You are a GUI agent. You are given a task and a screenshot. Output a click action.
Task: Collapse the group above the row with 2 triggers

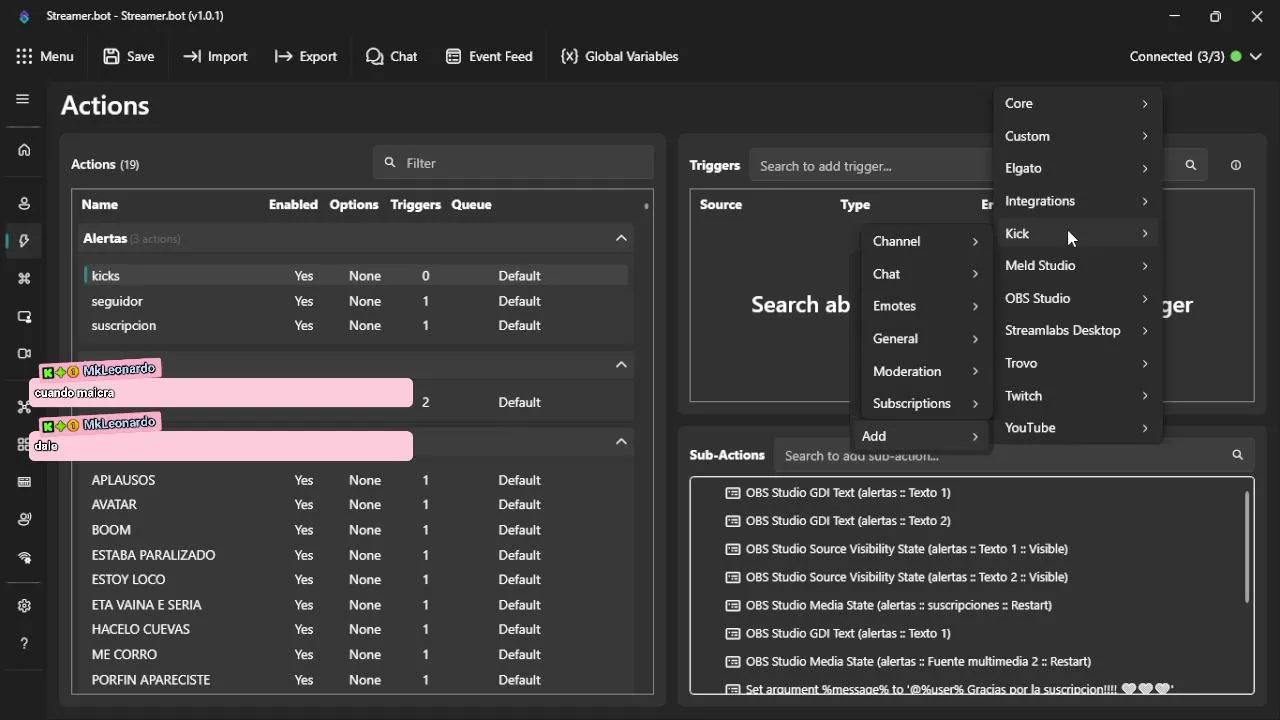point(621,364)
